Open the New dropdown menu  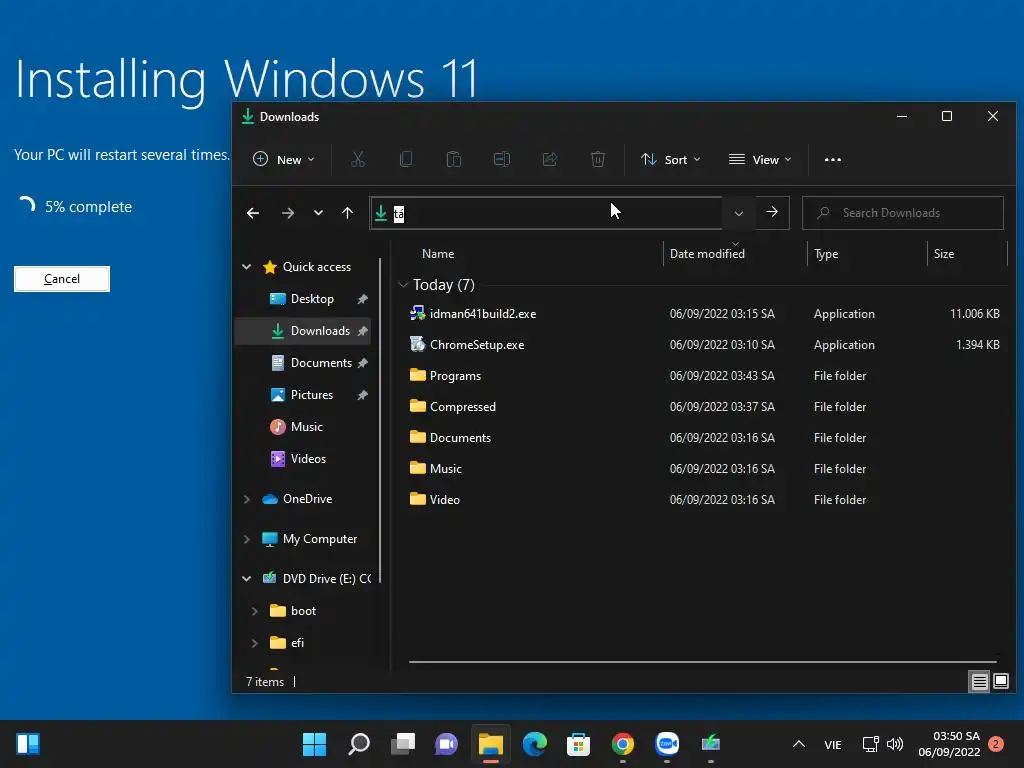coord(283,159)
